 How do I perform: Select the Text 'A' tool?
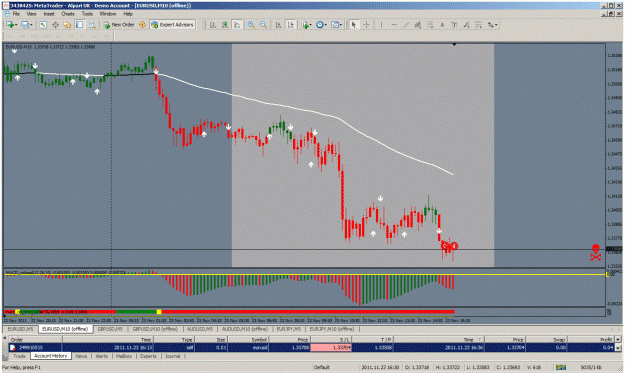click(x=442, y=25)
